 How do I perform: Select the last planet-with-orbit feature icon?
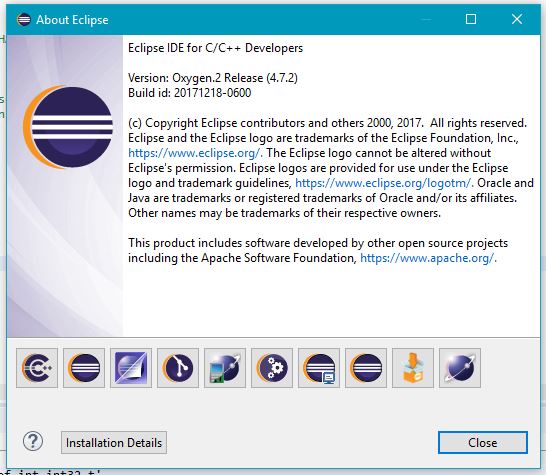coord(460,368)
